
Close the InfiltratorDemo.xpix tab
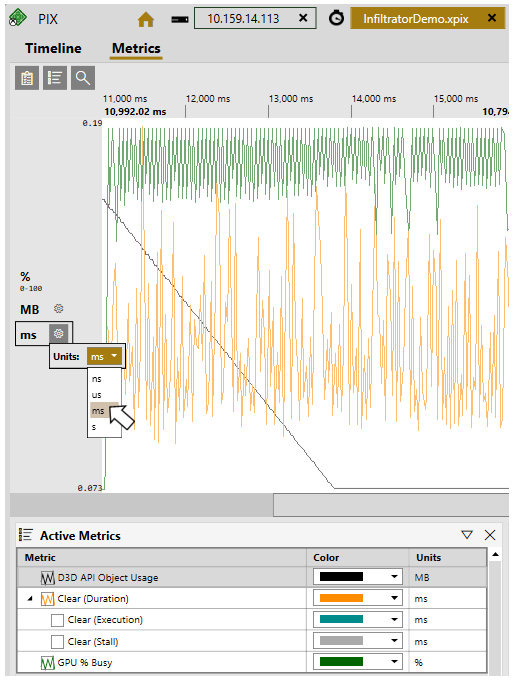click(492, 18)
